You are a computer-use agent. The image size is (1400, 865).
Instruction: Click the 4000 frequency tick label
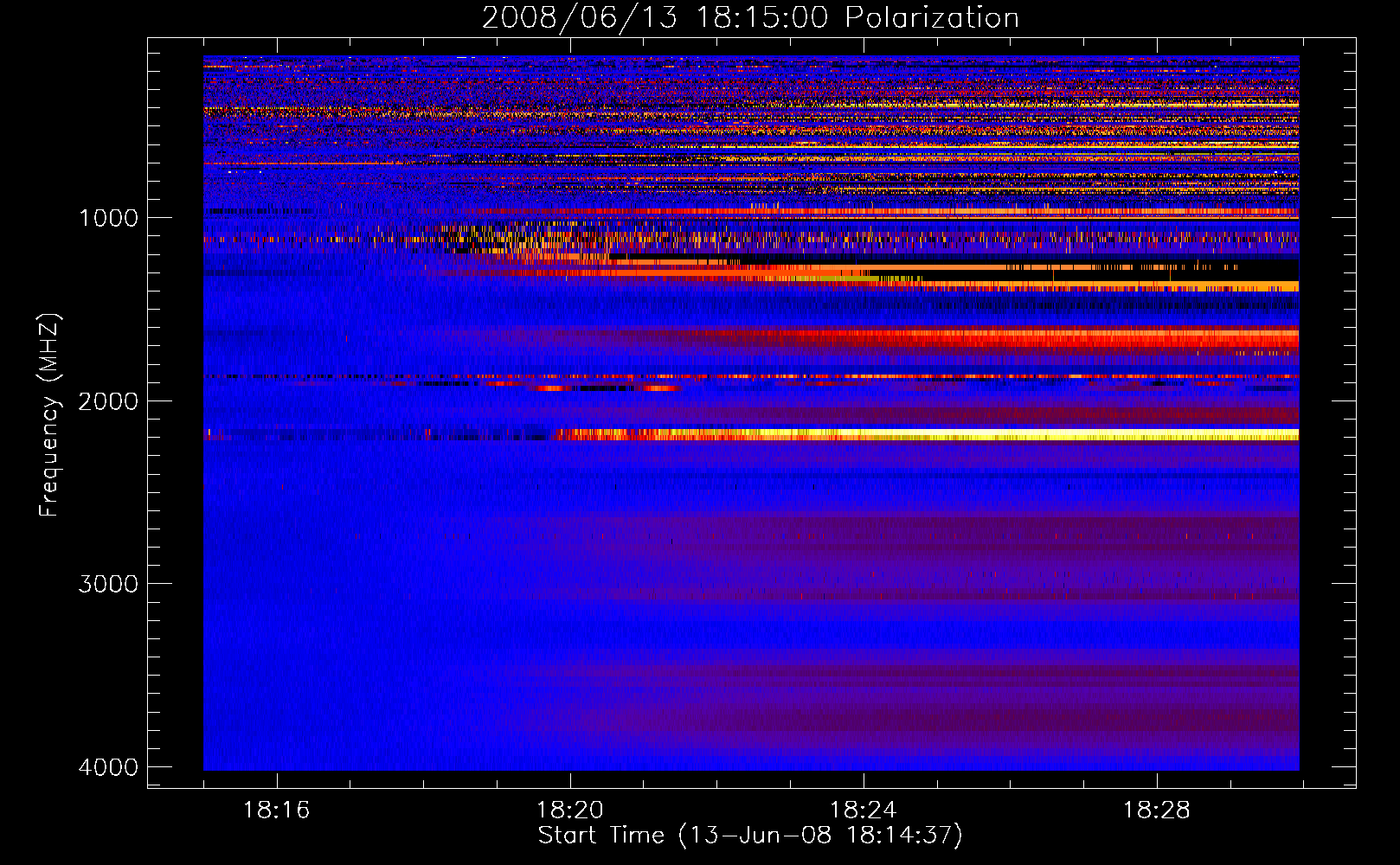point(108,767)
